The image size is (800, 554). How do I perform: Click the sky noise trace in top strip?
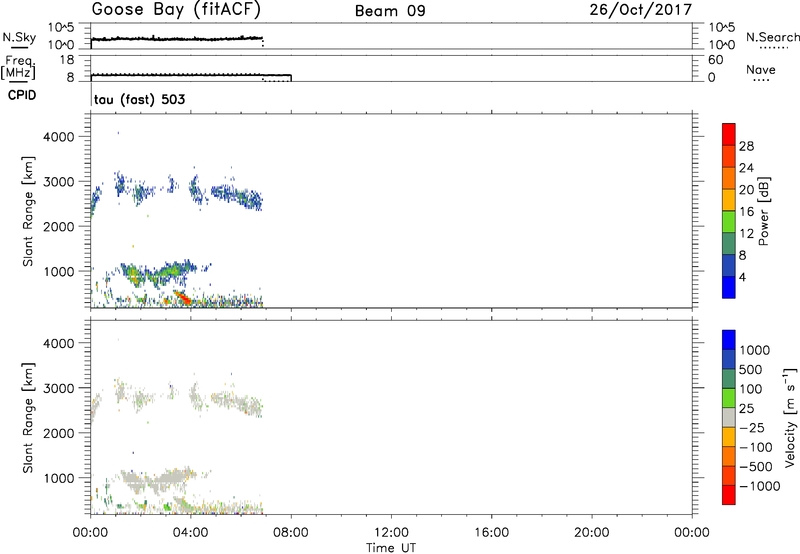(177, 39)
